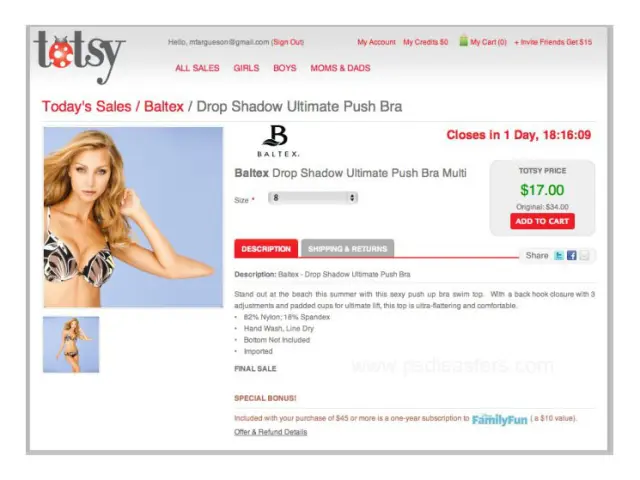Click the Totsy ladybug logo
Image resolution: width=640 pixels, height=480 pixels.
click(x=80, y=56)
